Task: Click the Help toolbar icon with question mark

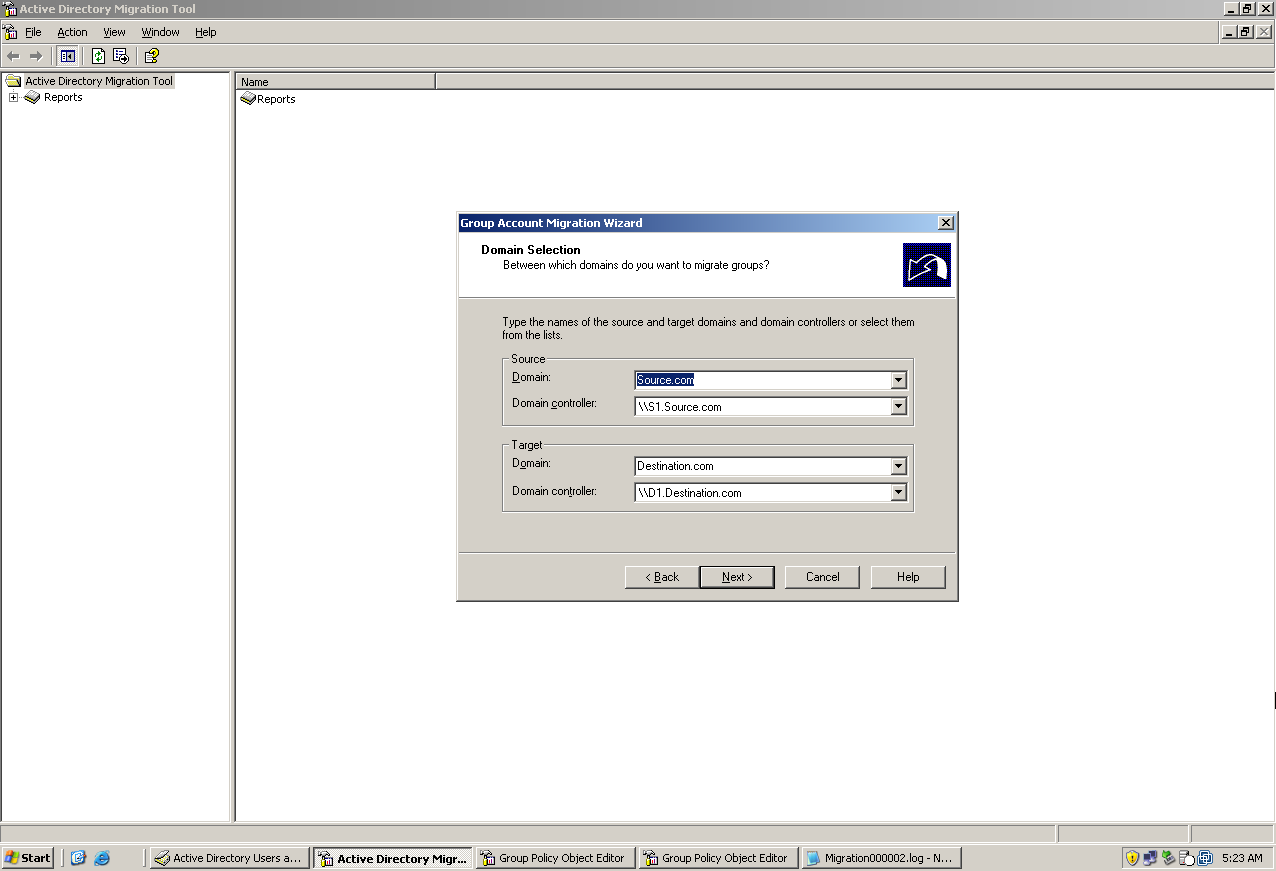Action: pyautogui.click(x=152, y=56)
